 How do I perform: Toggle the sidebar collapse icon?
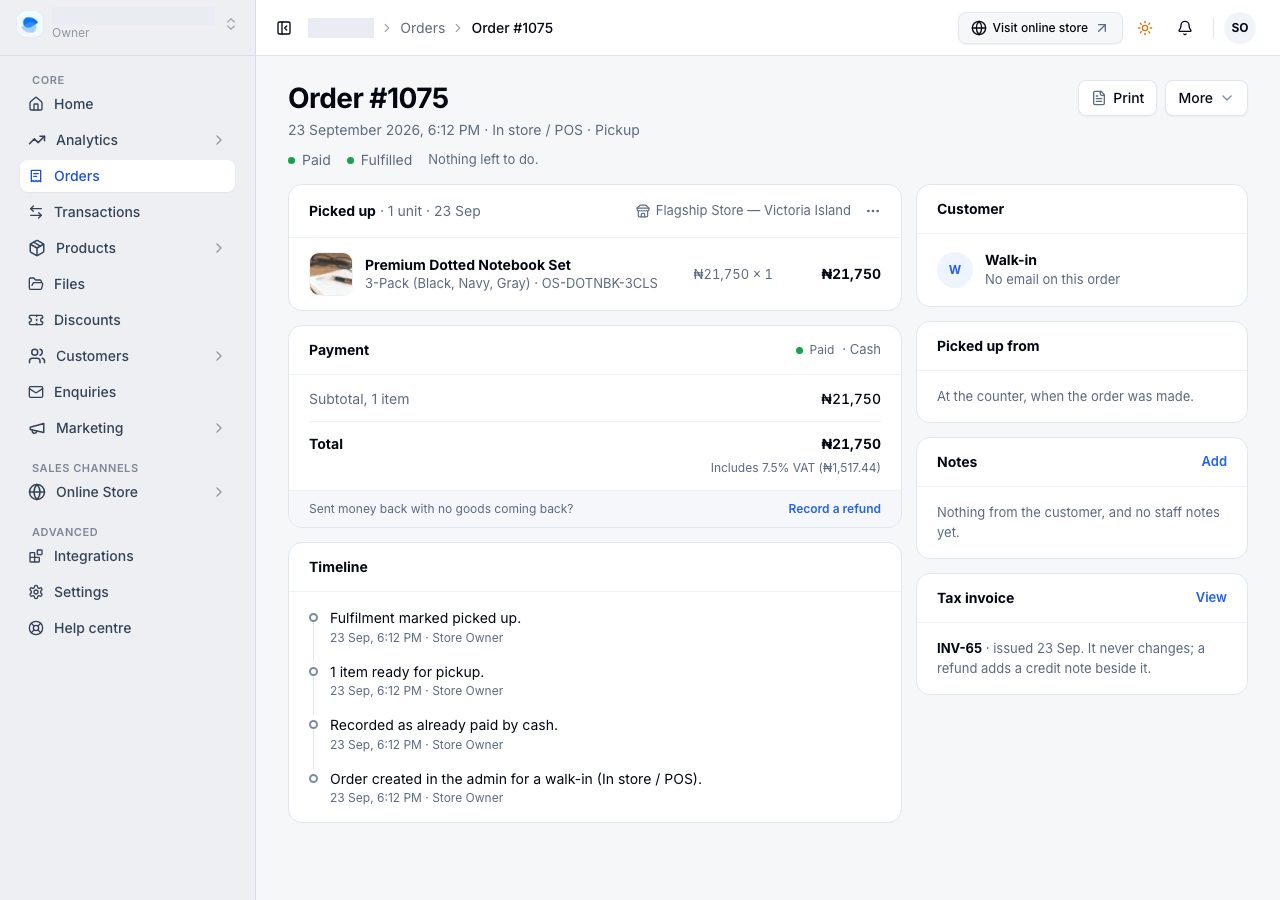tap(284, 28)
